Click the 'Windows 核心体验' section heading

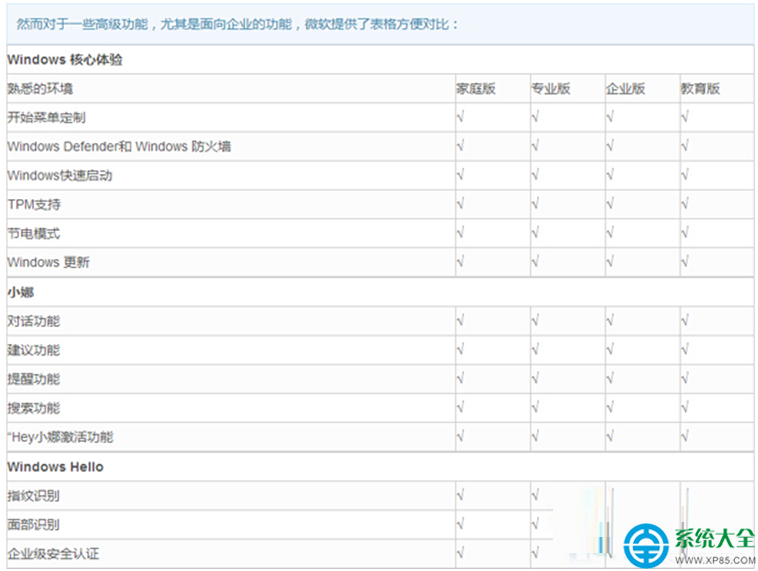(65, 59)
